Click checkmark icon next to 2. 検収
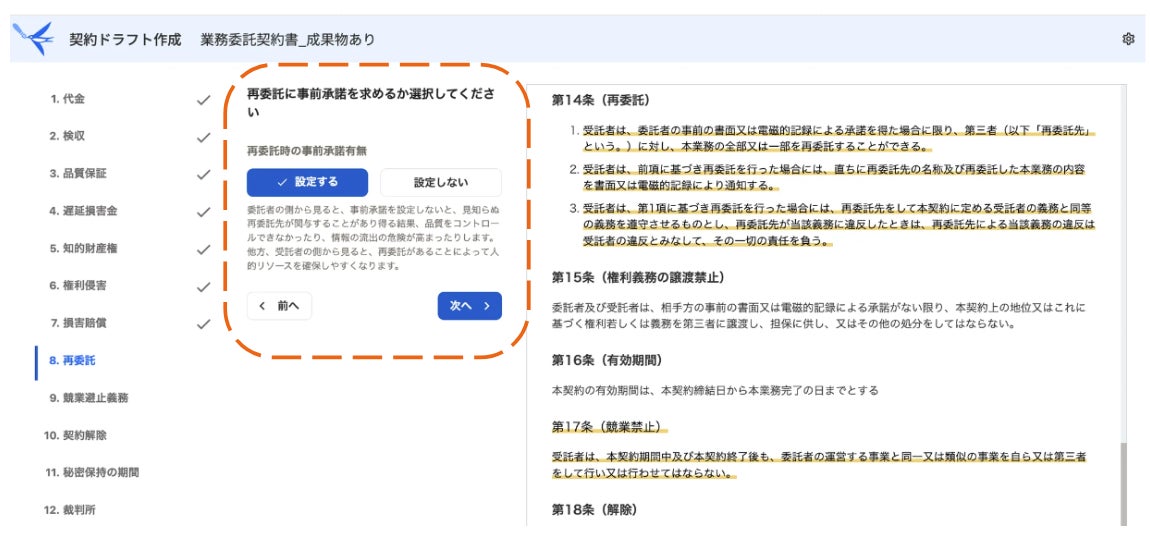Viewport: 1150px width, 550px height. click(x=204, y=137)
